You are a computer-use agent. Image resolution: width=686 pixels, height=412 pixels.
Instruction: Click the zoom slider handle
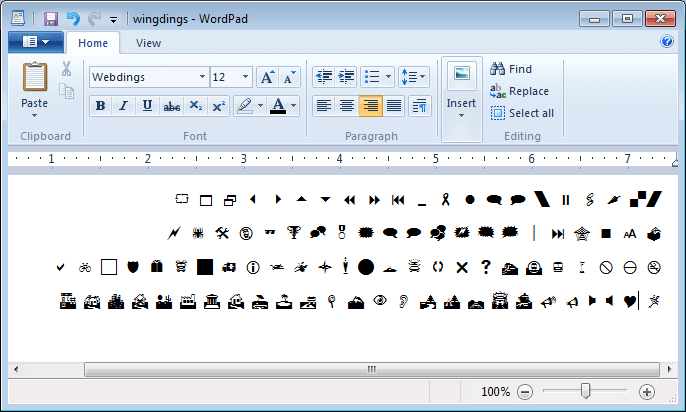[586, 392]
